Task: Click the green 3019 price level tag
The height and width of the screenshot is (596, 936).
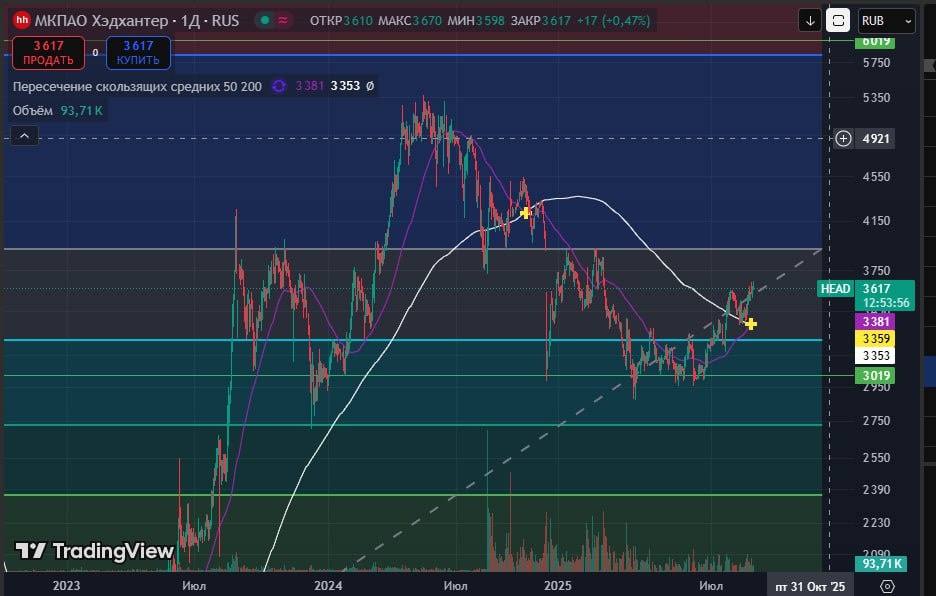Action: pyautogui.click(x=875, y=376)
